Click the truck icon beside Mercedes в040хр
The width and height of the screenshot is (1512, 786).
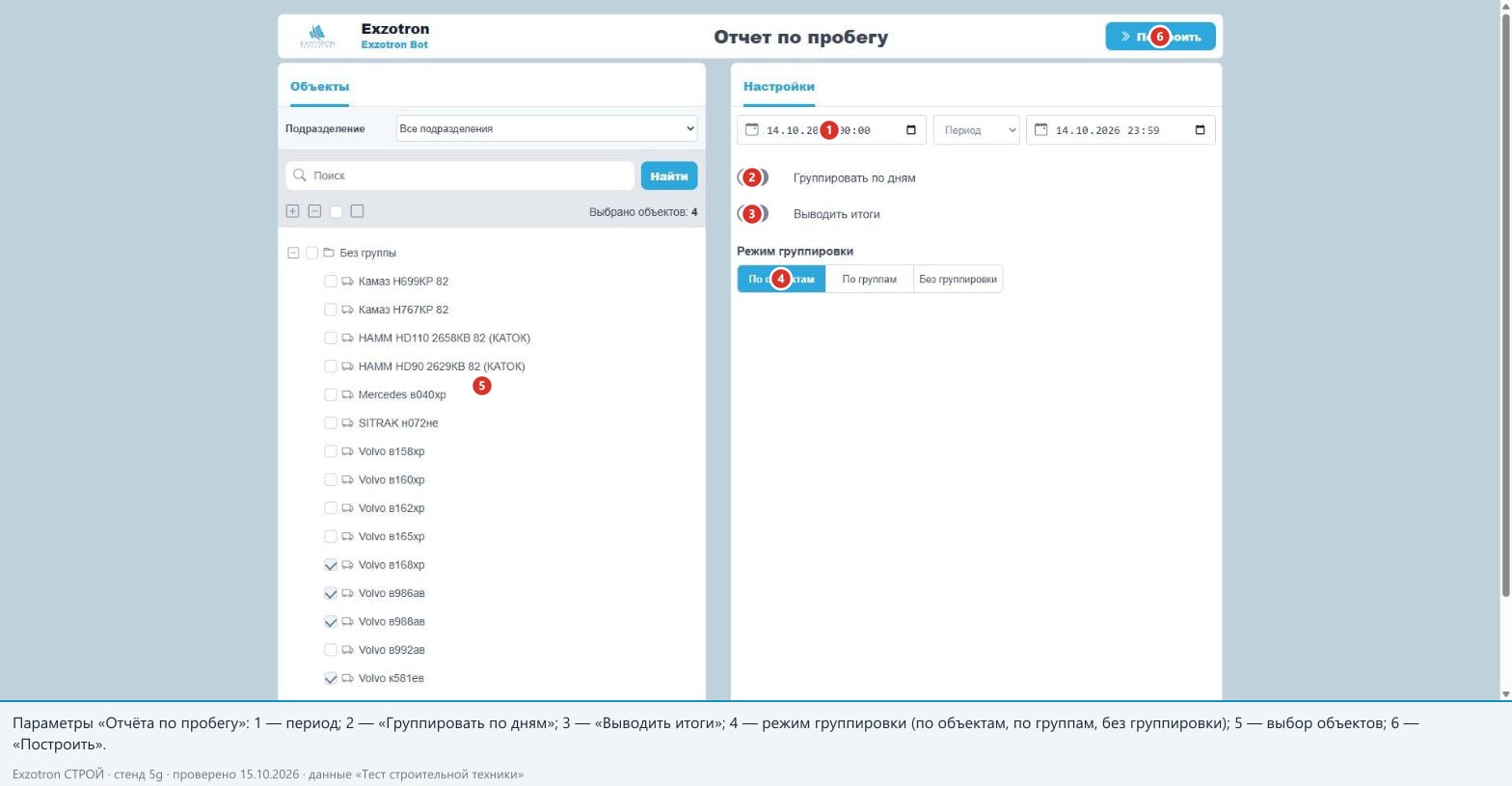pos(347,394)
